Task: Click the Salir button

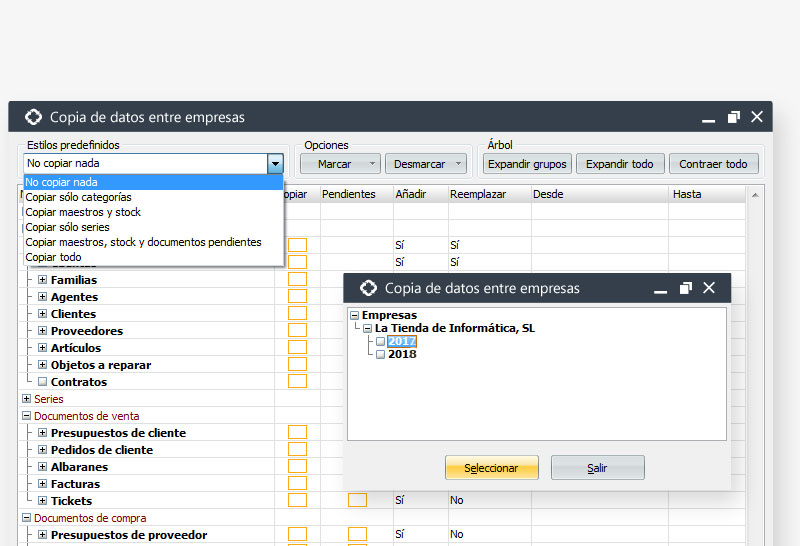Action: point(597,468)
